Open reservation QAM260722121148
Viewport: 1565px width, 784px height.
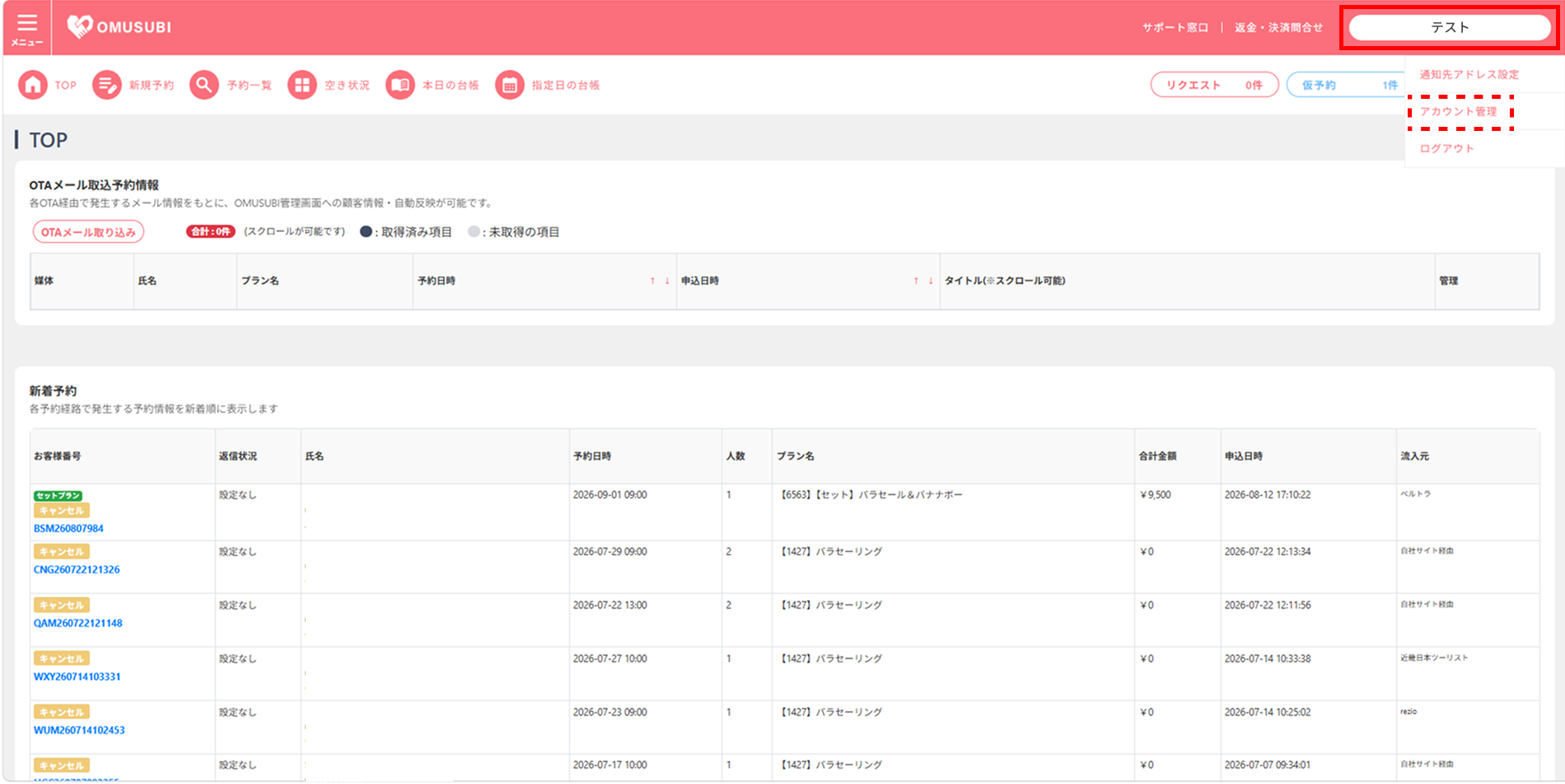(77, 623)
